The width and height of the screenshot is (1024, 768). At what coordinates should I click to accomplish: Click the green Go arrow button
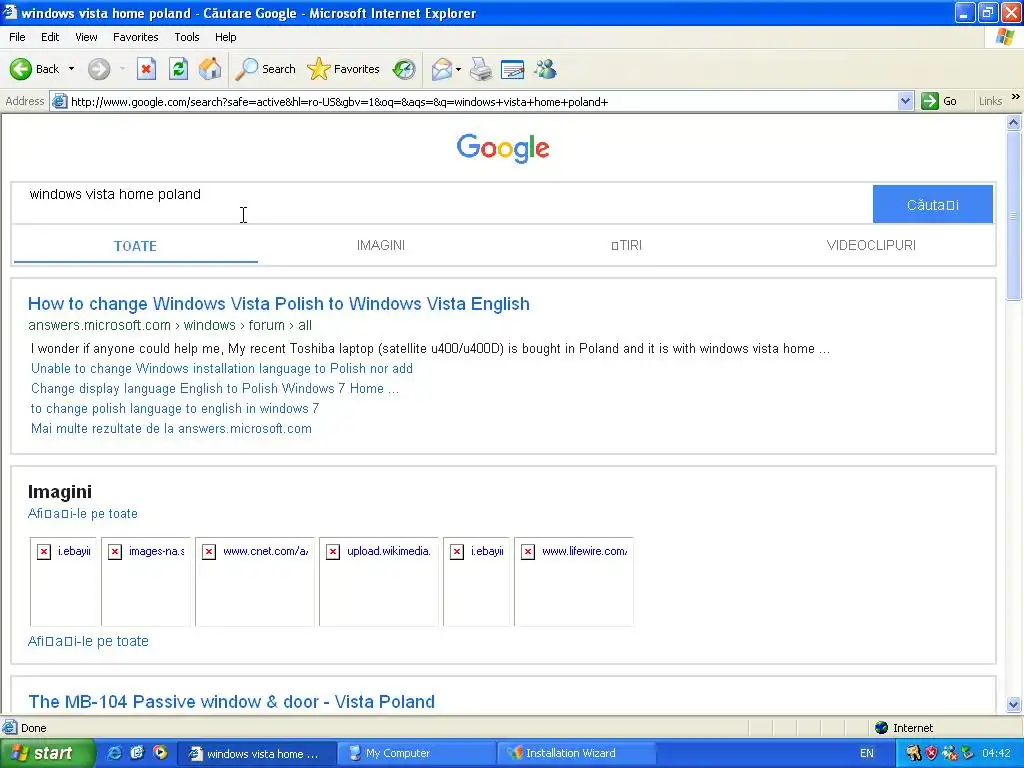click(x=939, y=101)
